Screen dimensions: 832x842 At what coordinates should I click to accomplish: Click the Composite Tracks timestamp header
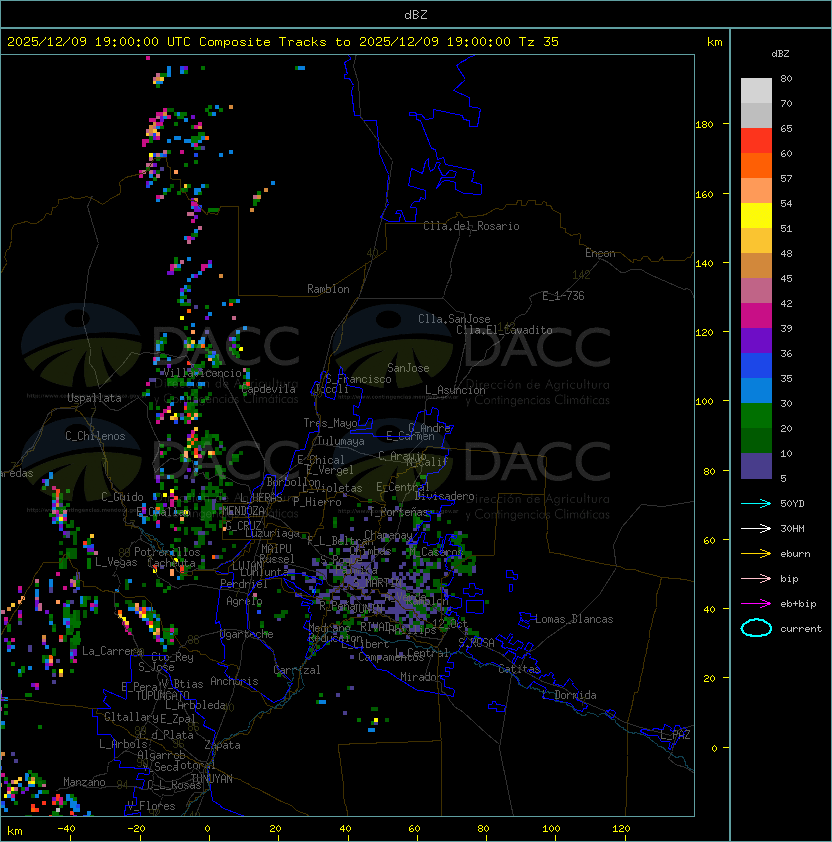(x=283, y=42)
